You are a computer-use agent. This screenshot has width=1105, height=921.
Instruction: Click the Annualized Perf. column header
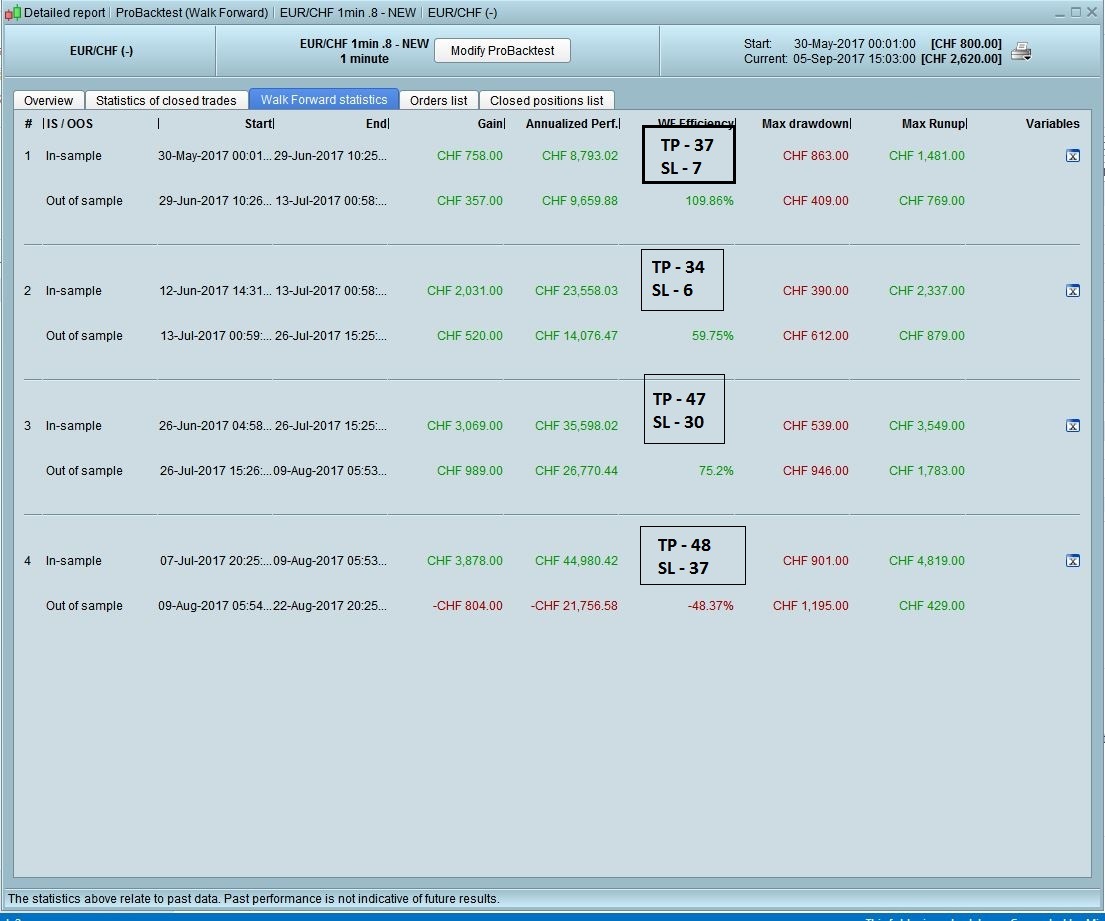[x=572, y=123]
